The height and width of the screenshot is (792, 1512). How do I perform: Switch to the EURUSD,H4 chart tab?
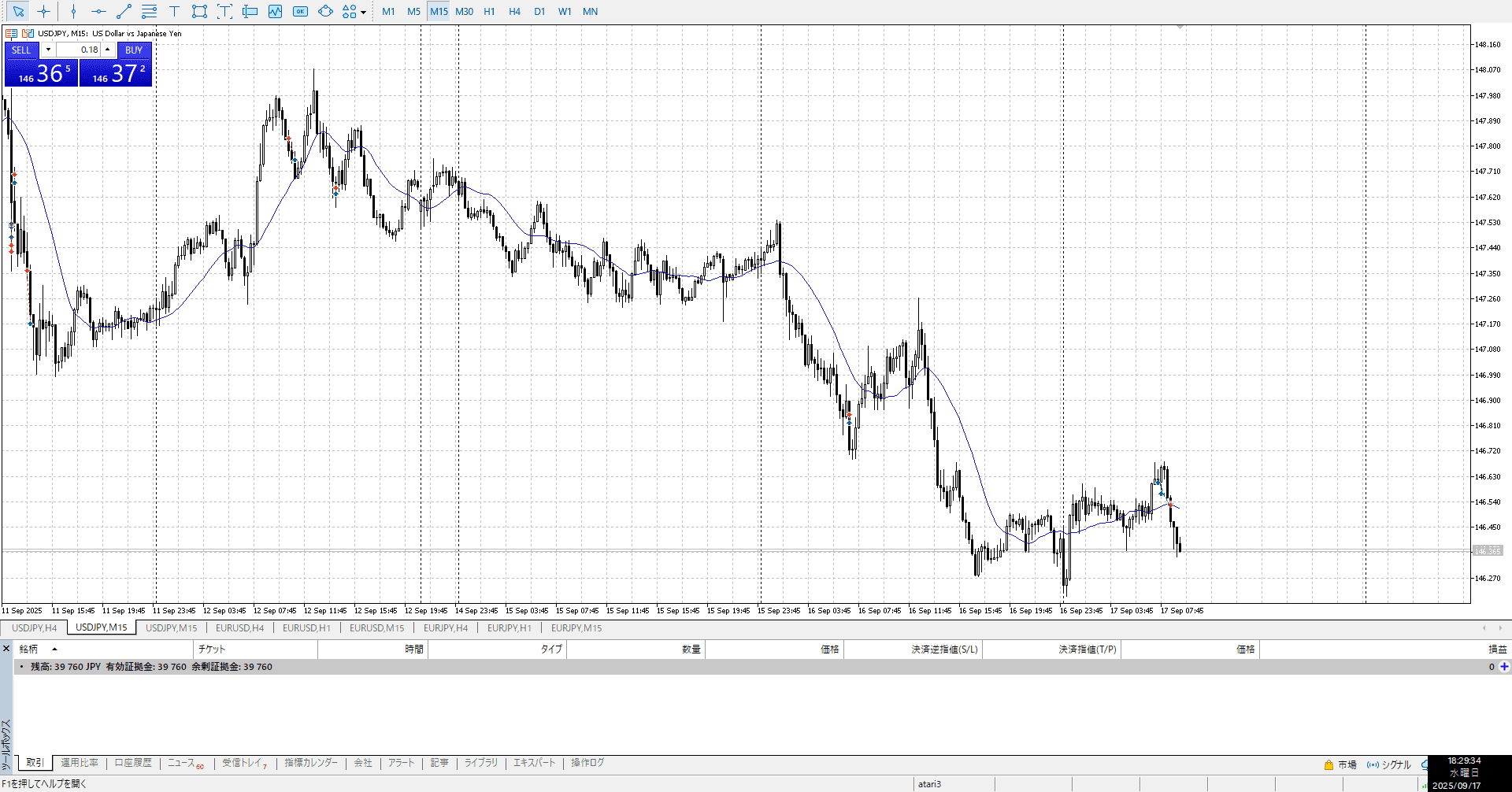click(239, 628)
